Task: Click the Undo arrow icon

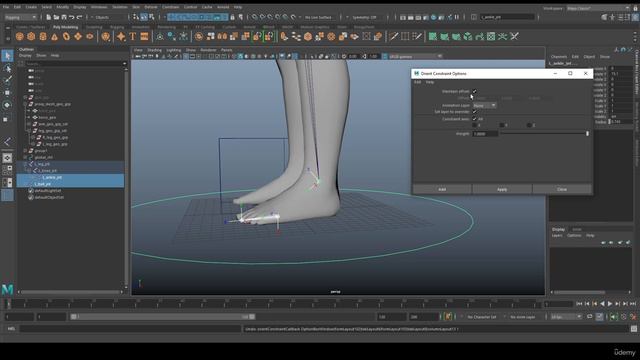Action: (x=71, y=17)
